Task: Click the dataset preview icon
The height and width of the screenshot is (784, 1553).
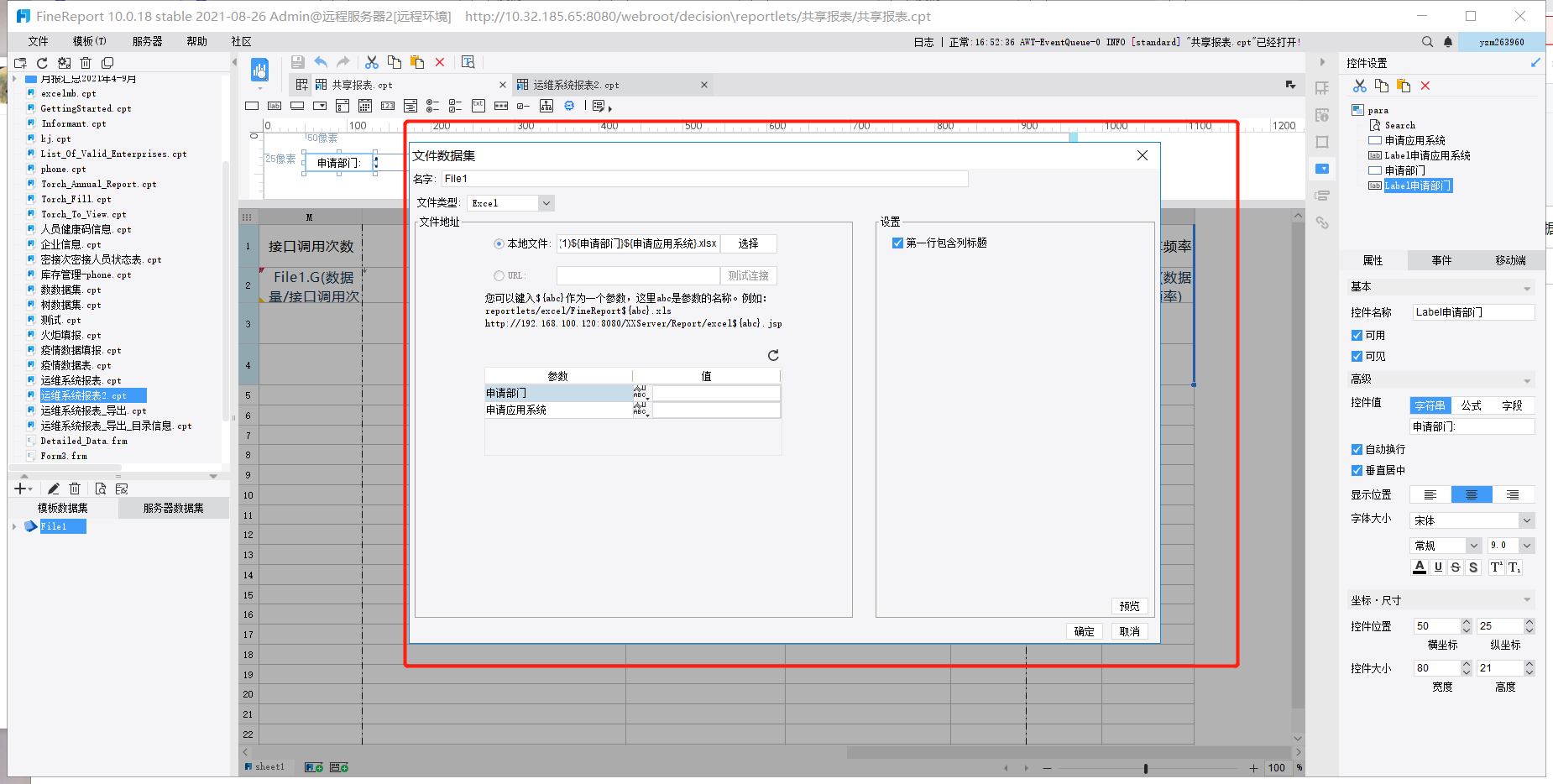Action: pos(100,489)
